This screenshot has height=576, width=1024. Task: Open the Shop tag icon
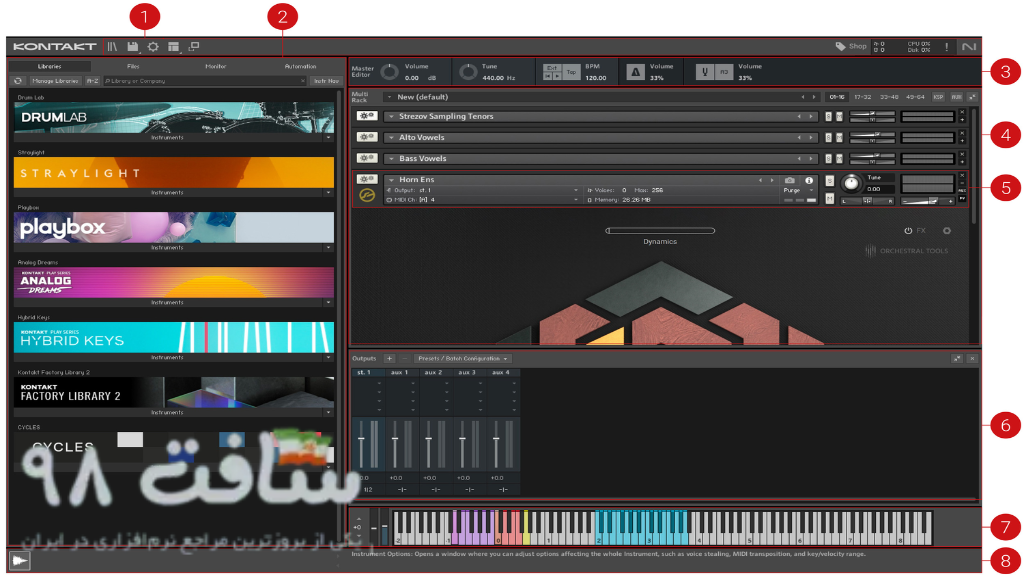(x=840, y=46)
